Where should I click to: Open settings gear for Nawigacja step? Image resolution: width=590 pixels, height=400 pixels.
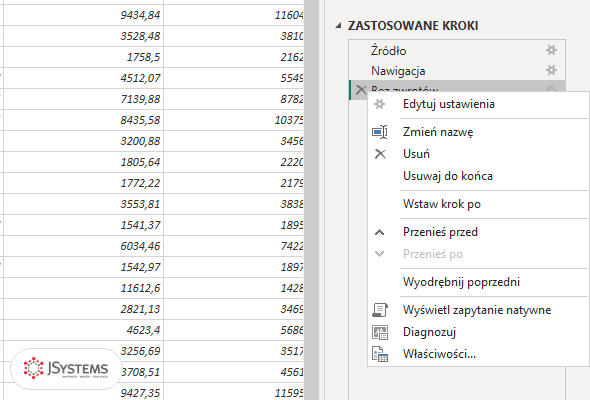(x=551, y=70)
